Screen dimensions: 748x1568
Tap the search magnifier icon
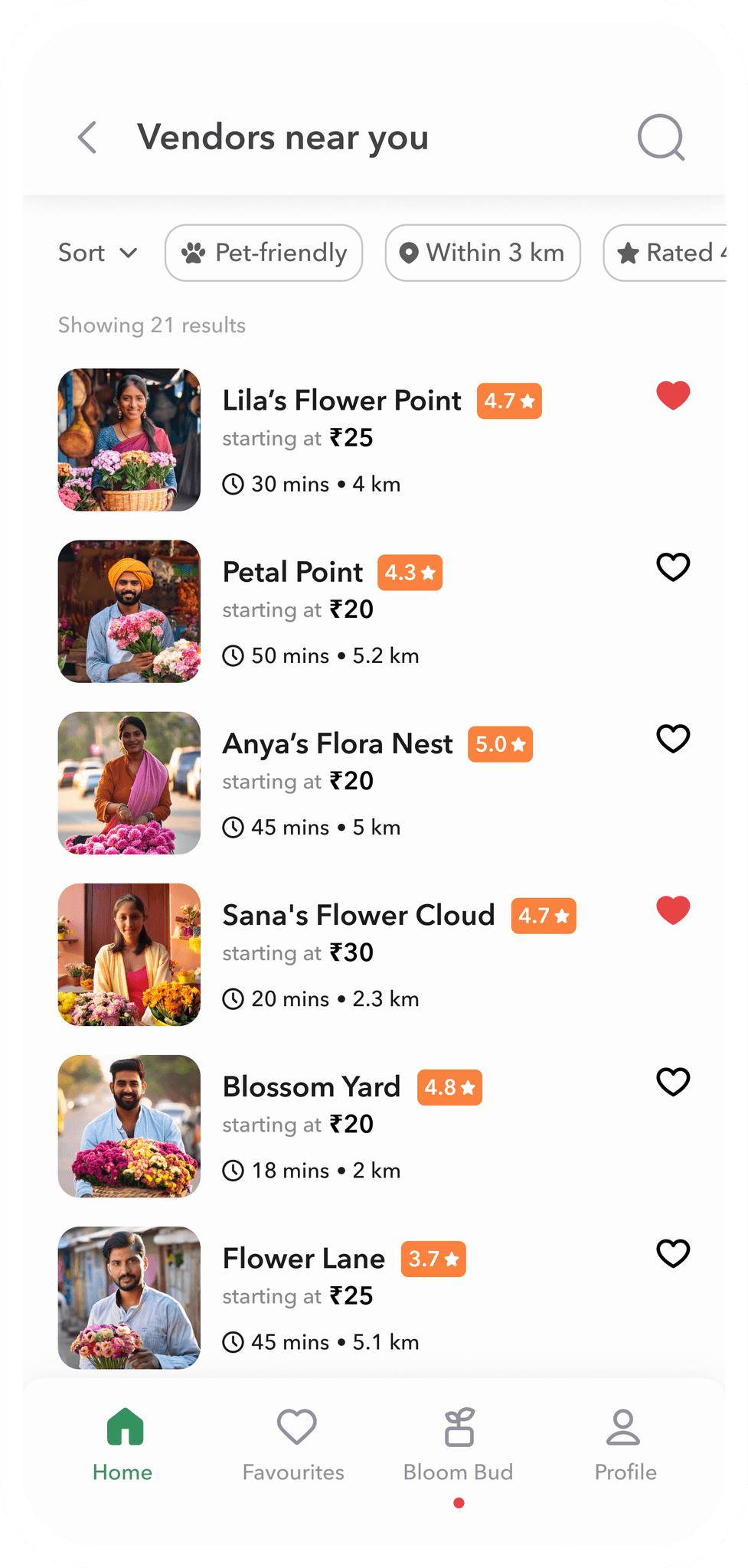[x=661, y=138]
